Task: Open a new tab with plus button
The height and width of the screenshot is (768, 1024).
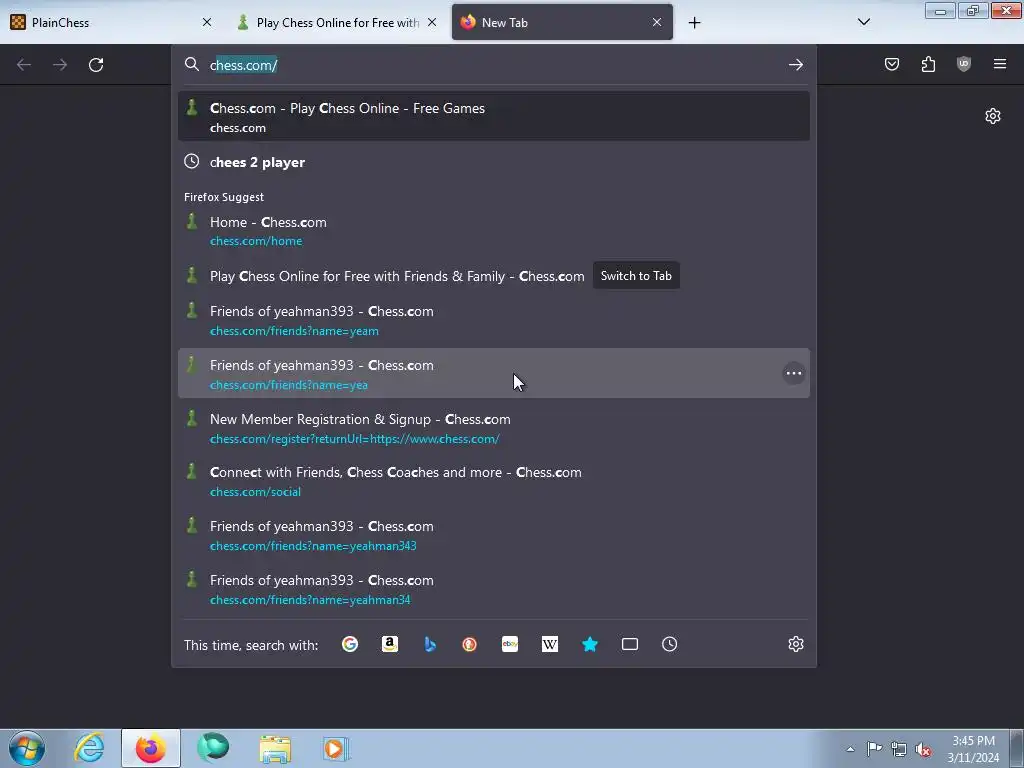Action: (694, 23)
